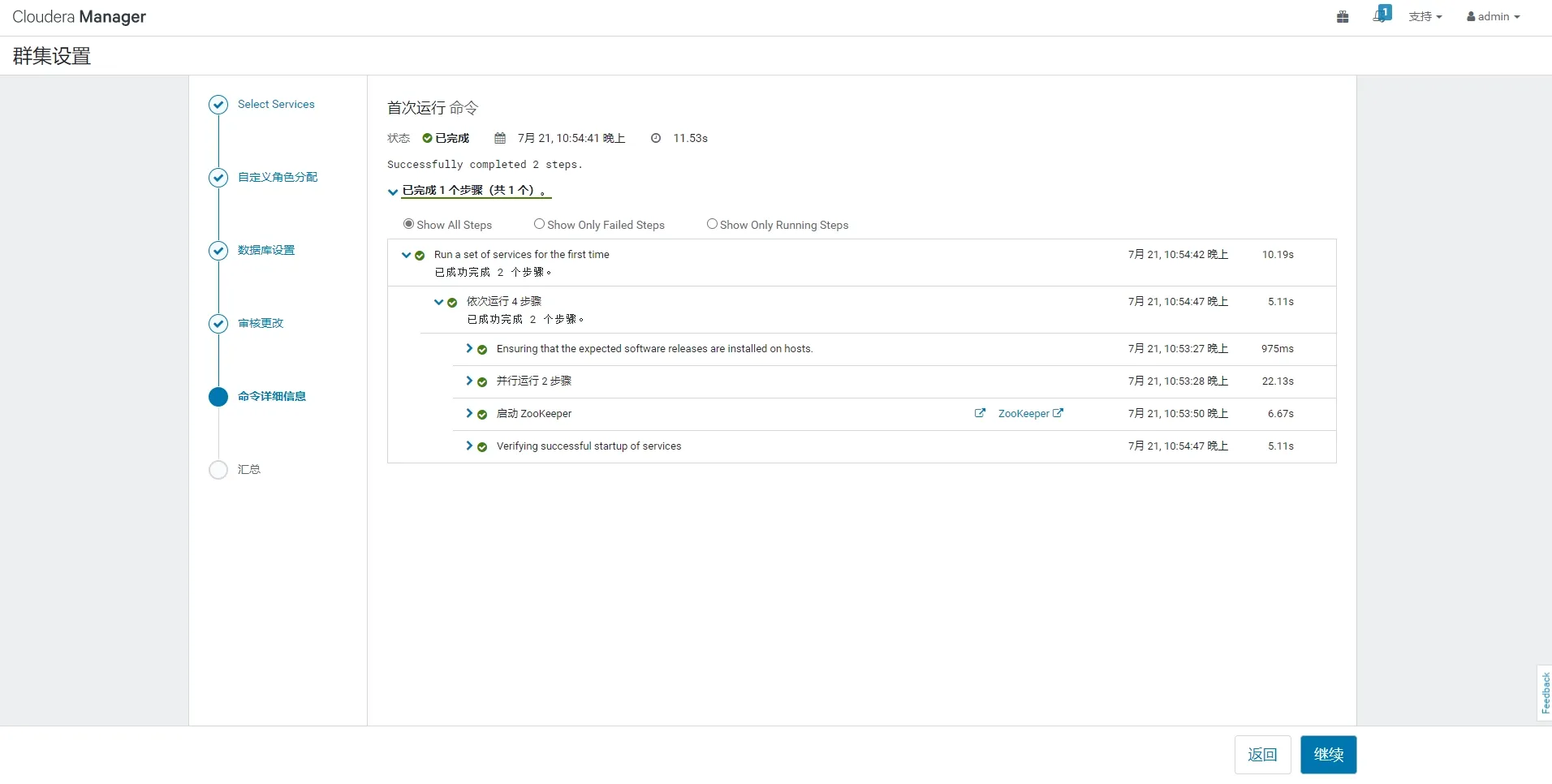Click the clock icon beside 11.53s duration
This screenshot has height=784, width=1552.
tap(655, 138)
